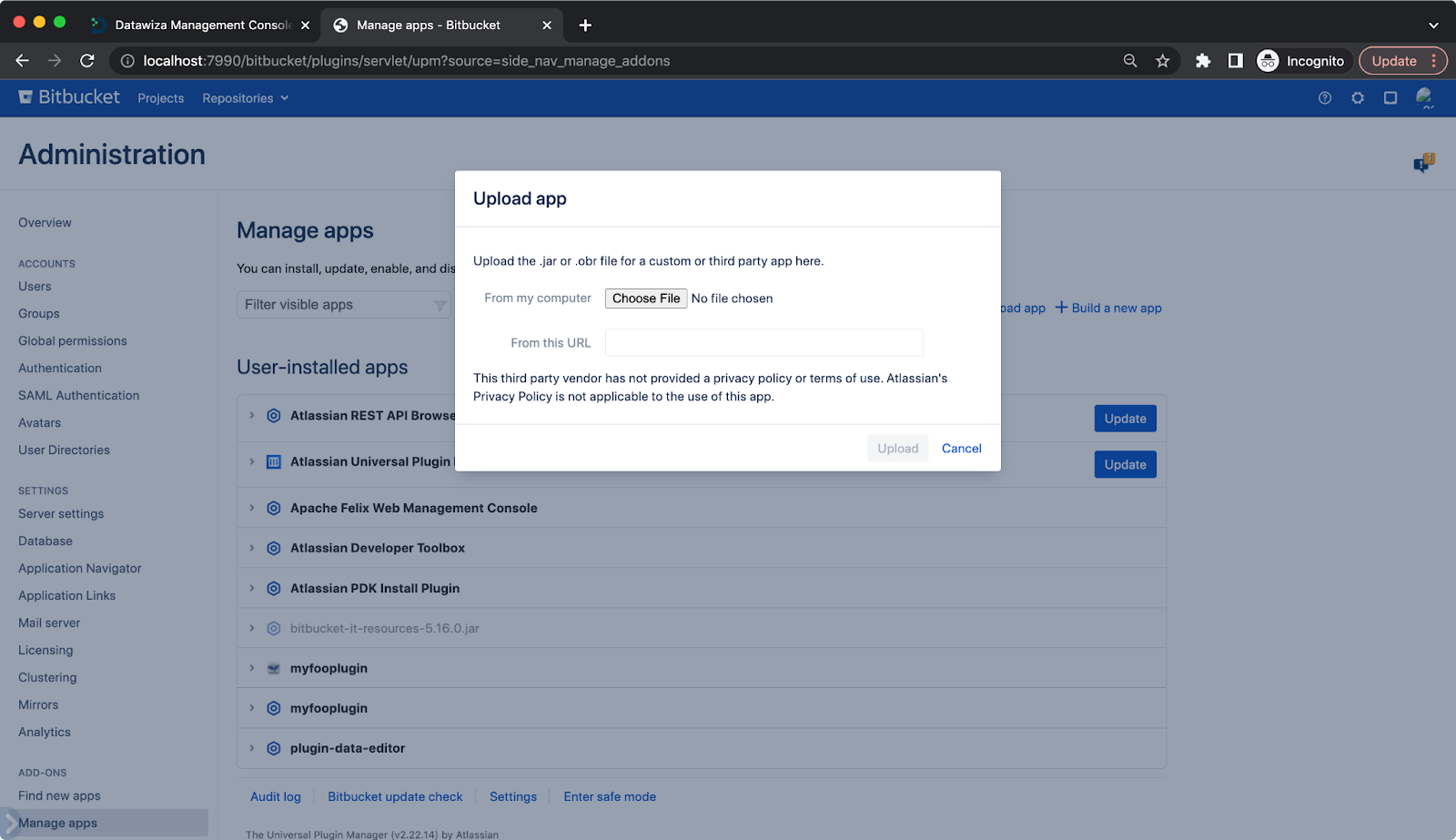Click the browser address bar URL
The height and width of the screenshot is (840, 1456).
coord(407,61)
